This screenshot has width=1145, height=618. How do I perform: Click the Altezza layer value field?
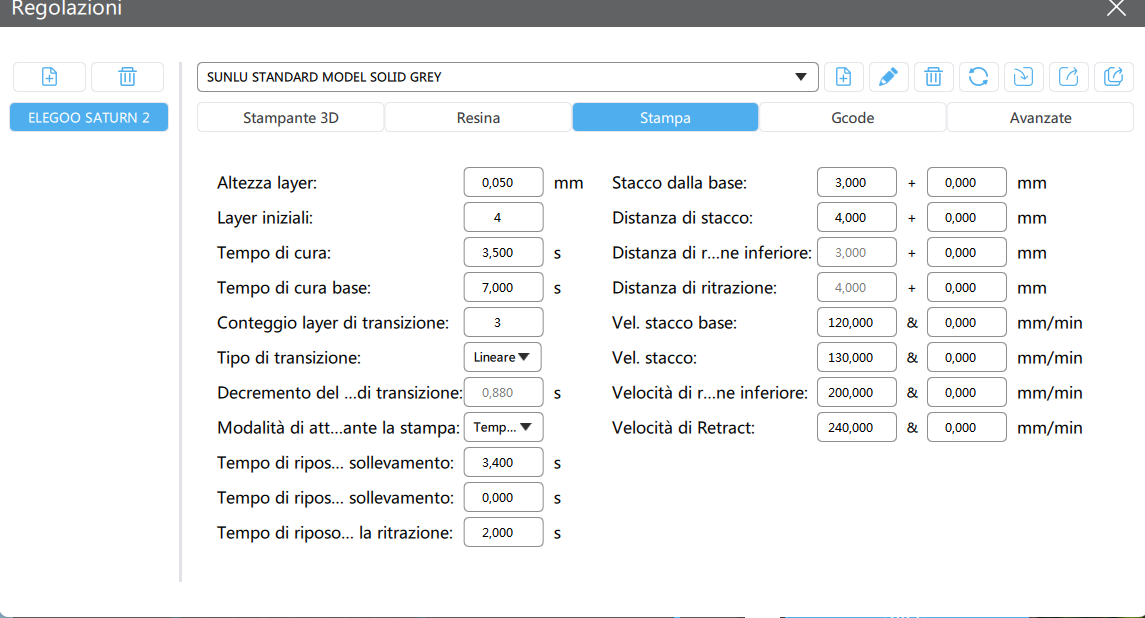[x=503, y=183]
